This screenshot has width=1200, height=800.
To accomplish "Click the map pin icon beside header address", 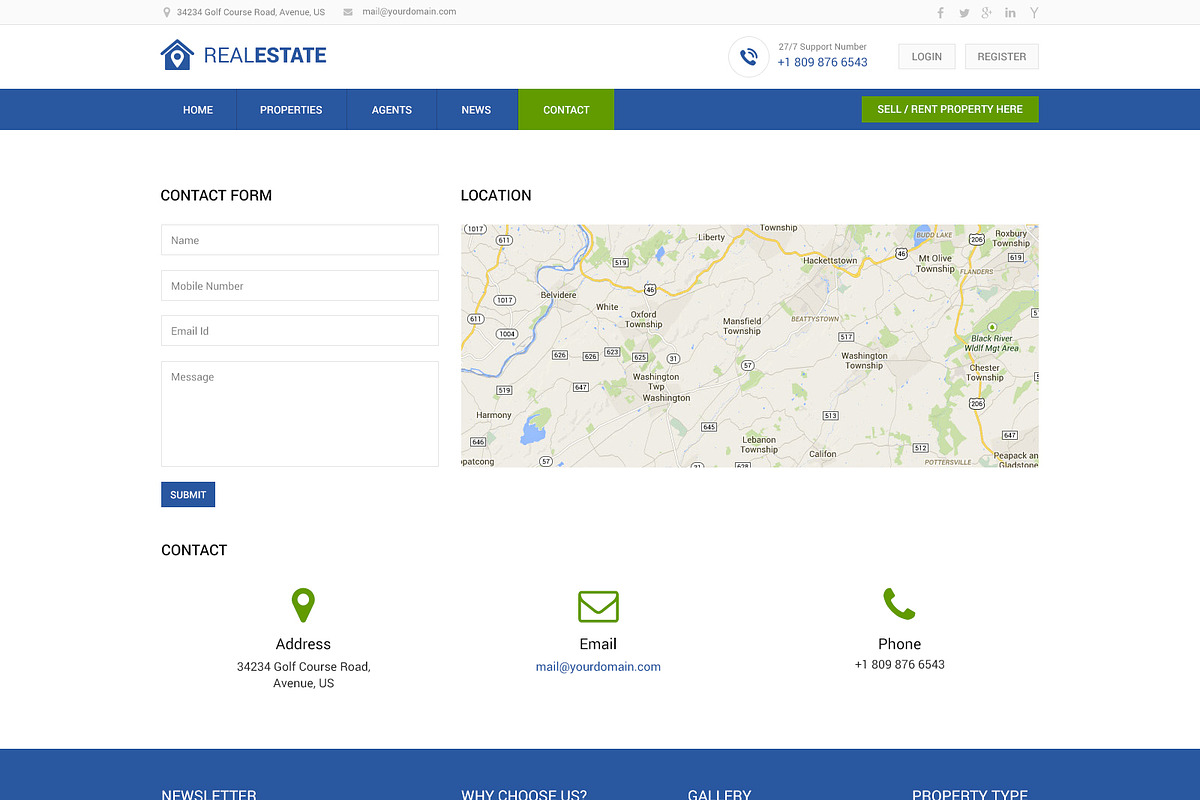I will tap(167, 13).
